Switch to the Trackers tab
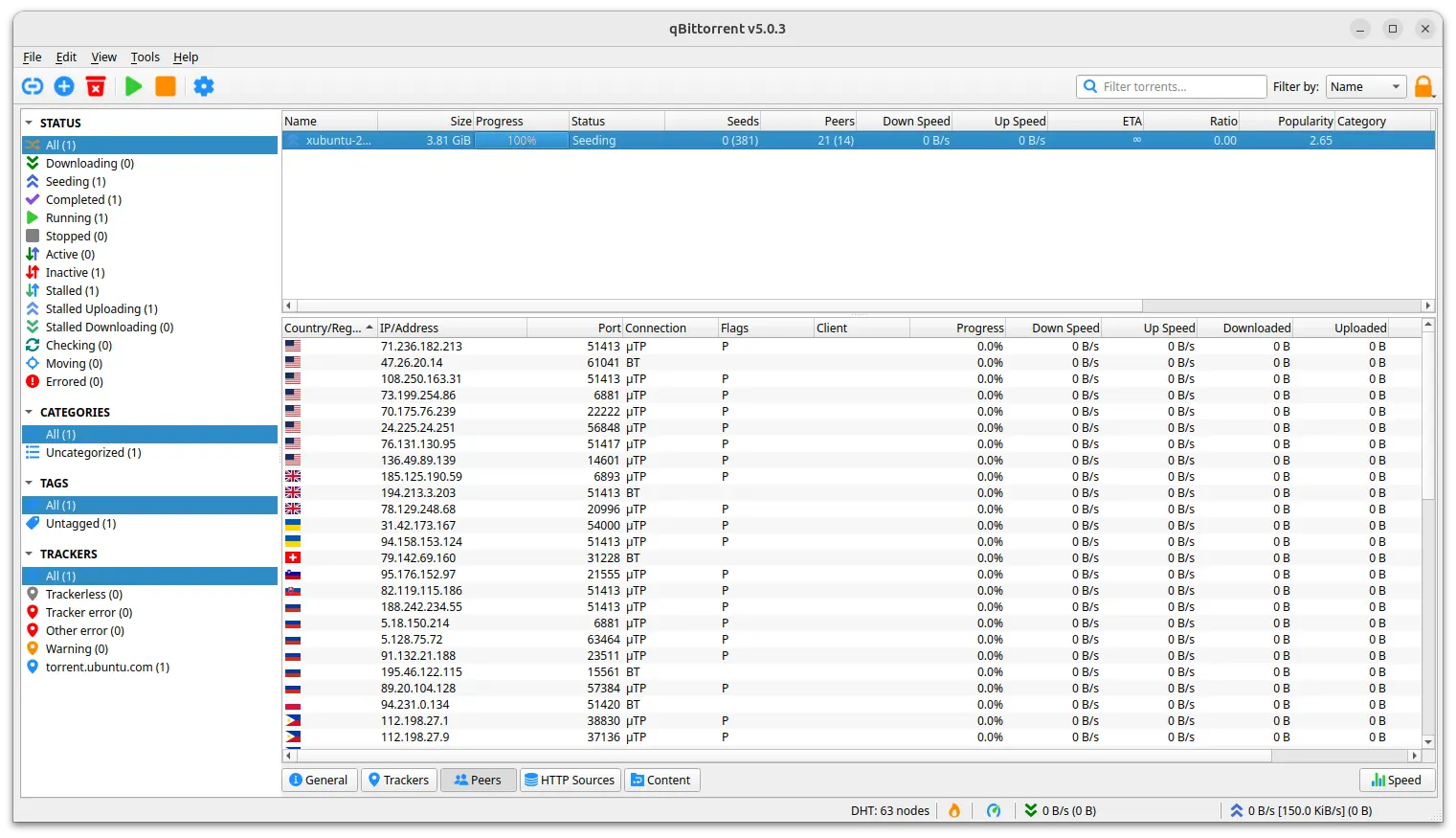The image size is (1456, 838). 399,781
